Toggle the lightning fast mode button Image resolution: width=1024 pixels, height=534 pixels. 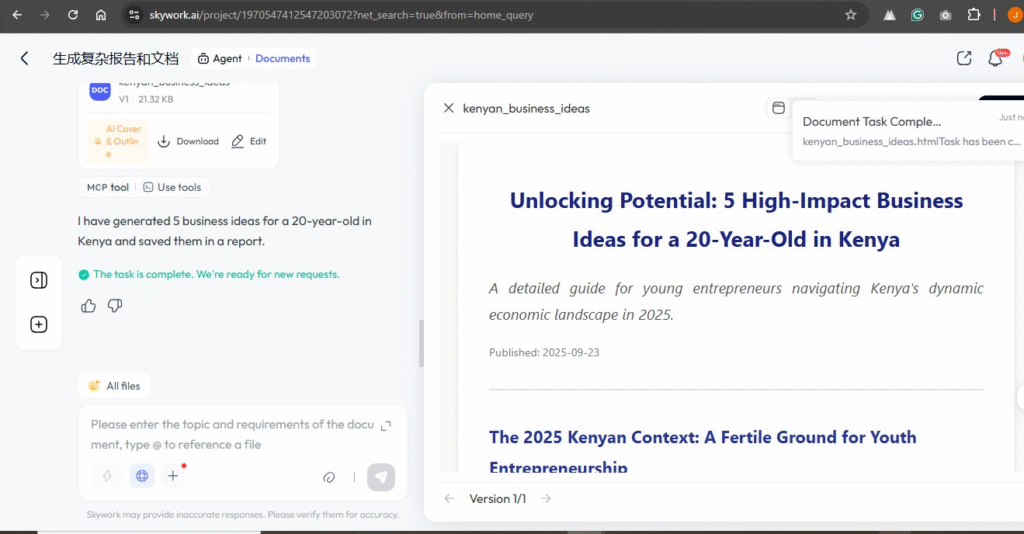click(108, 476)
